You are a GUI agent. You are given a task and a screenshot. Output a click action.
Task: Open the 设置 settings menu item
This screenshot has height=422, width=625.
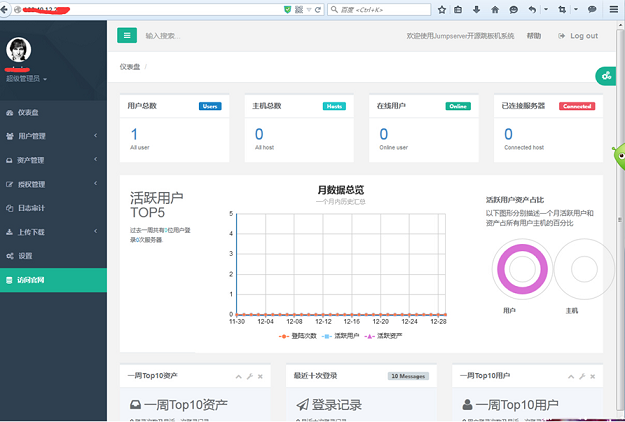53,256
